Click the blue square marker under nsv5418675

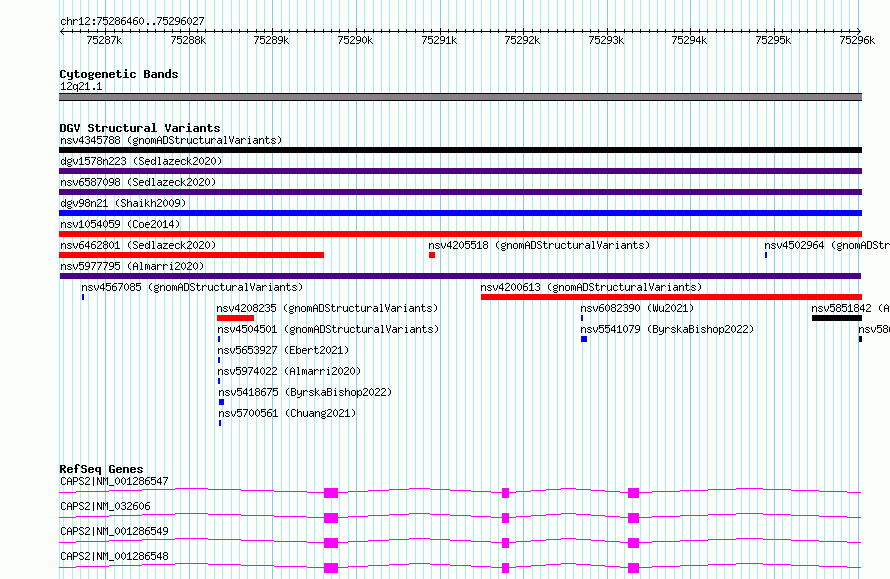(x=221, y=402)
